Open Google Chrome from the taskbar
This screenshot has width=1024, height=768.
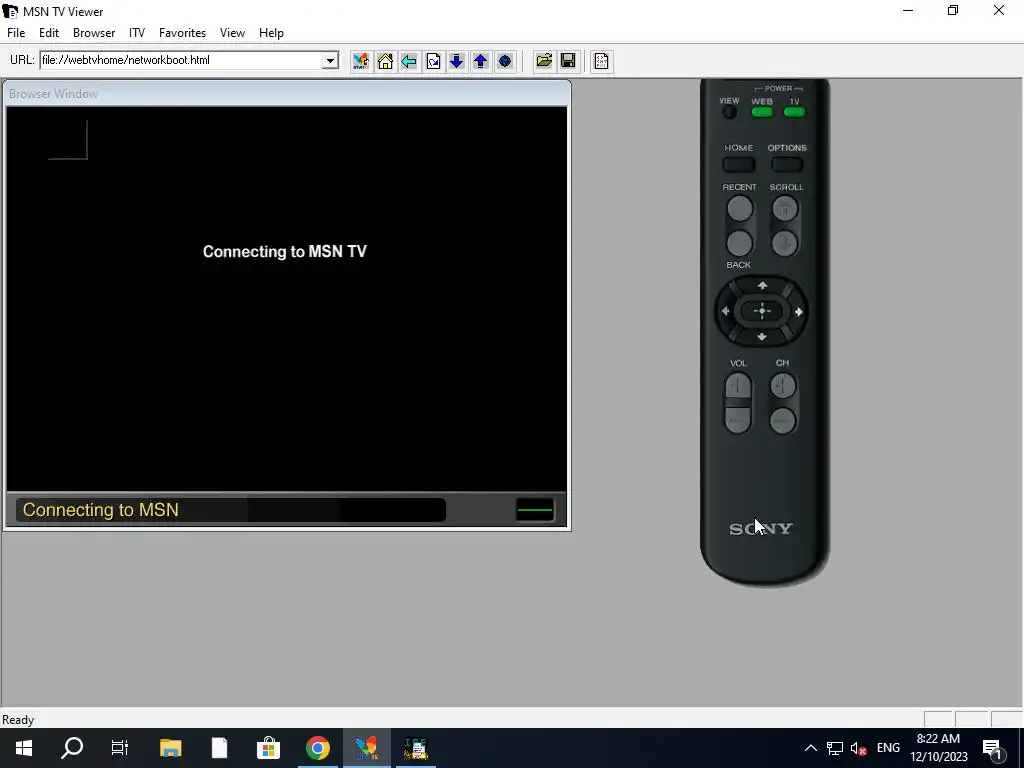(x=317, y=748)
